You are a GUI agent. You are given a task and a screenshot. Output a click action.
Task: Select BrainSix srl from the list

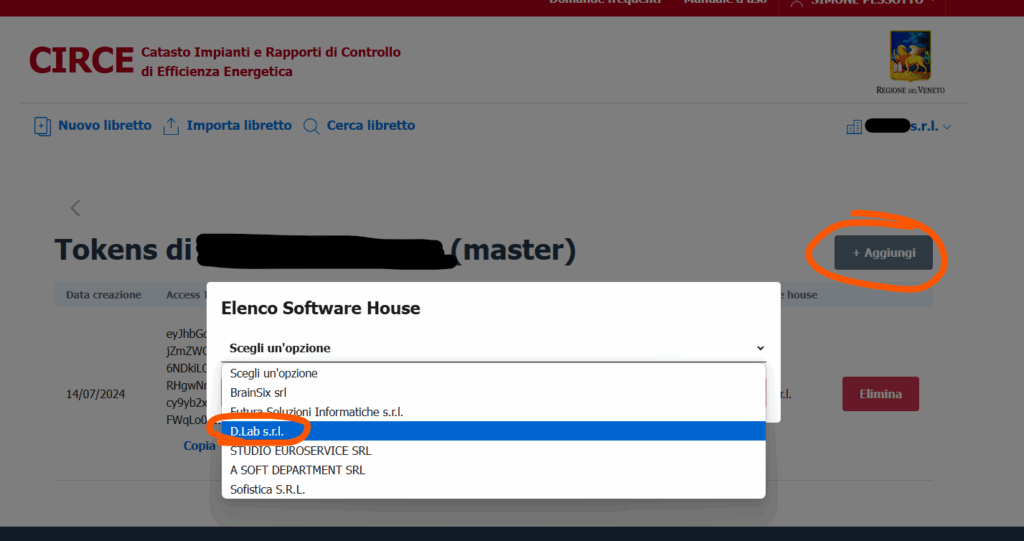click(x=494, y=393)
